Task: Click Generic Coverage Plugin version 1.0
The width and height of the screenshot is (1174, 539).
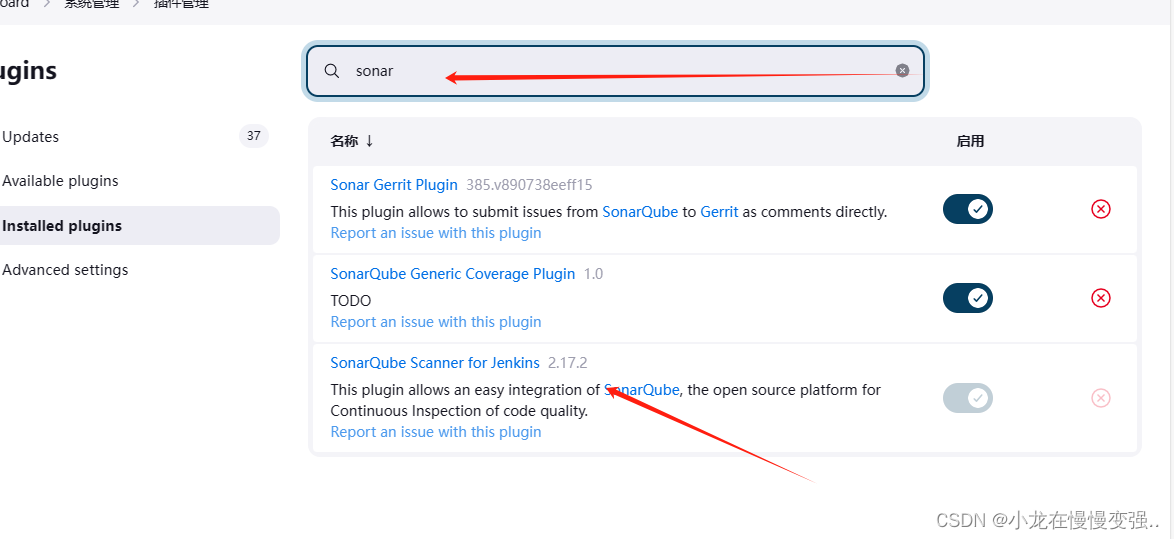Action: (593, 274)
